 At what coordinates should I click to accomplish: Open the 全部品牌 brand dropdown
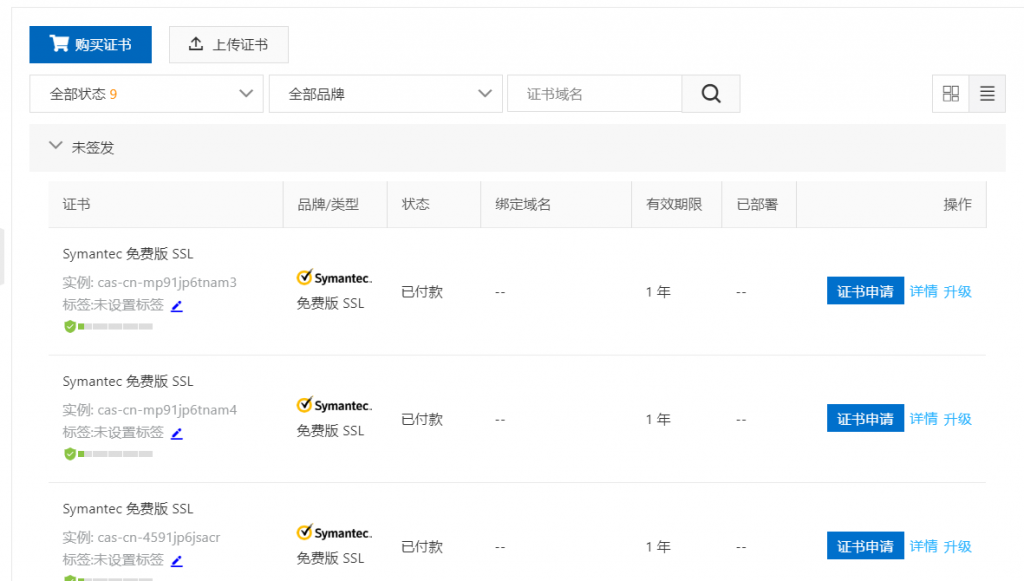click(385, 94)
